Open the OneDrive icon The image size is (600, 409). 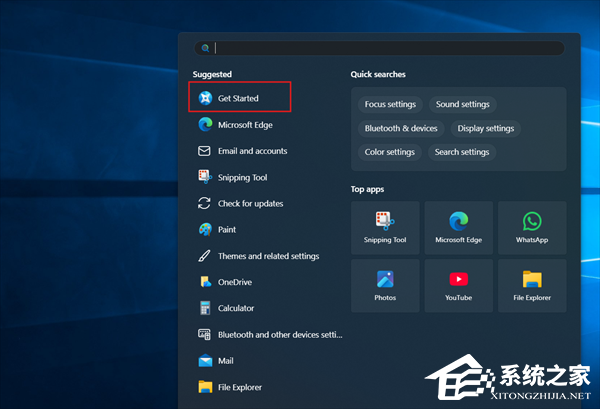tap(205, 282)
